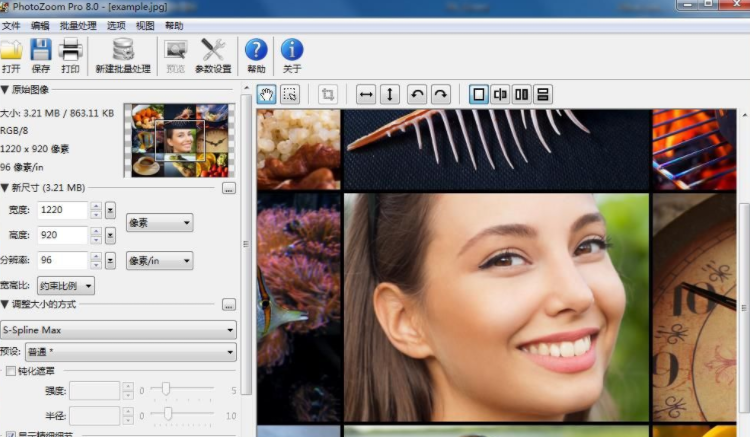Click the resolution (分辨率) spinner arrows
750x437 pixels.
96,261
